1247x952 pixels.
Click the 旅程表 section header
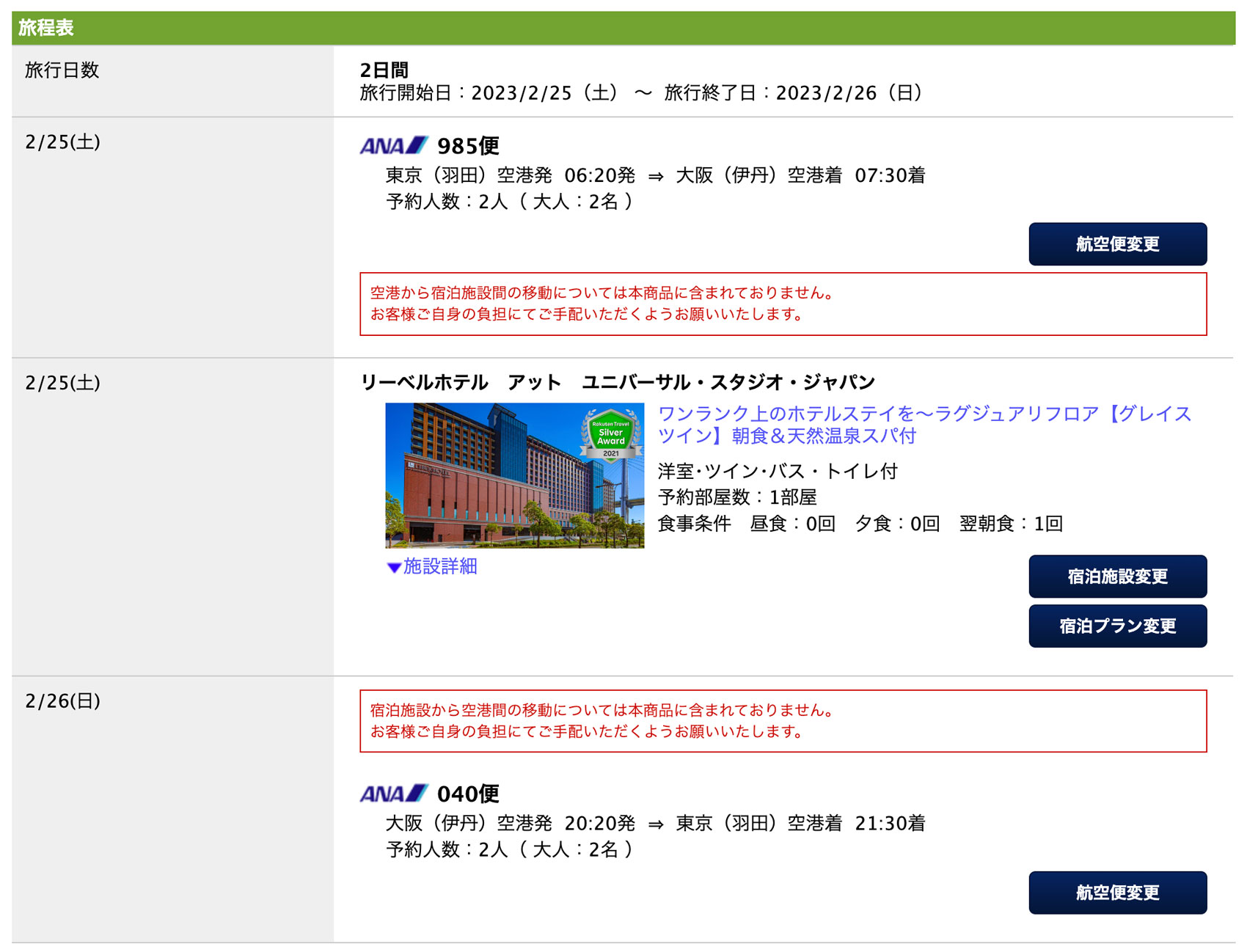[x=623, y=28]
